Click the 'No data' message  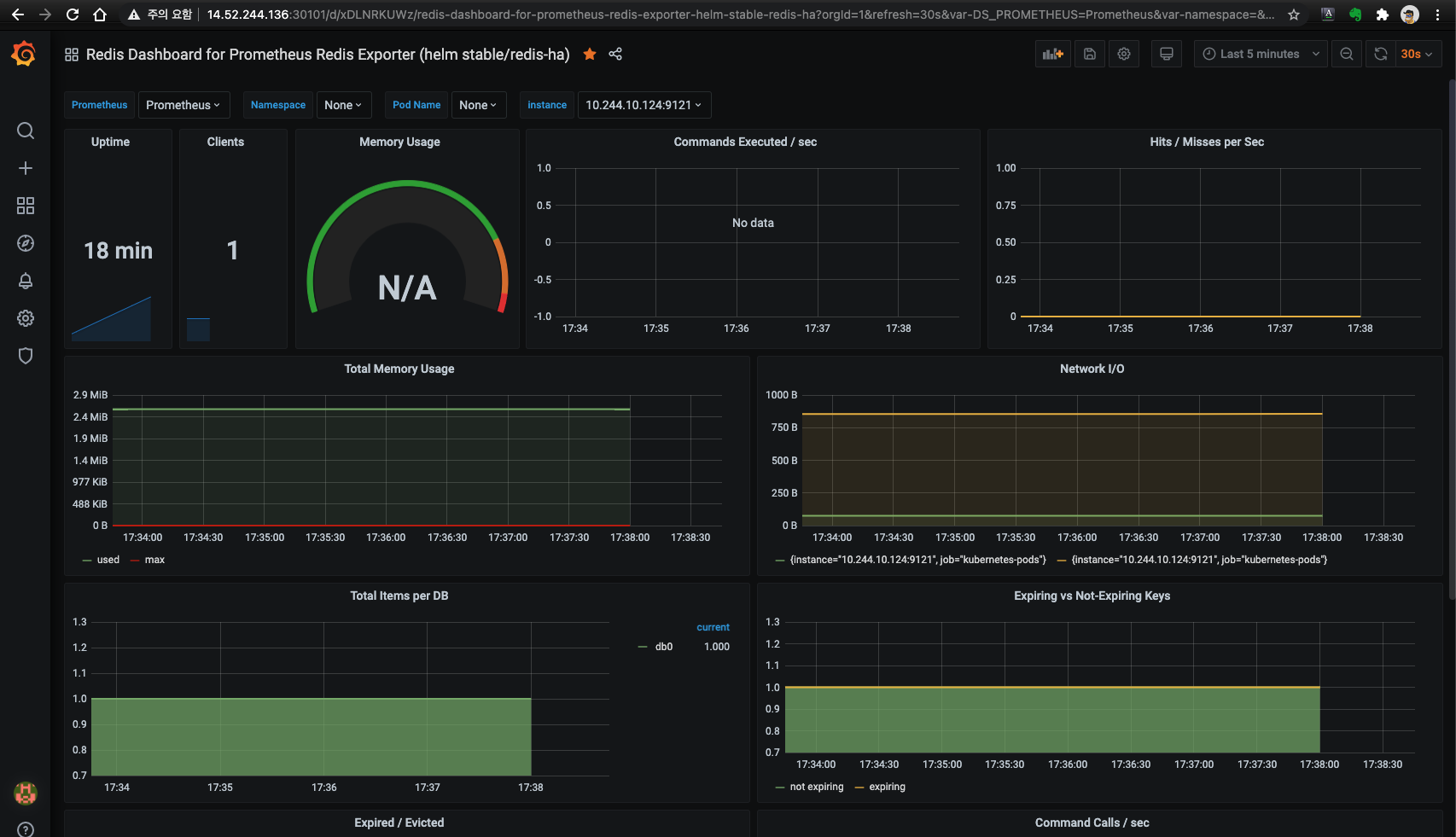pyautogui.click(x=753, y=223)
